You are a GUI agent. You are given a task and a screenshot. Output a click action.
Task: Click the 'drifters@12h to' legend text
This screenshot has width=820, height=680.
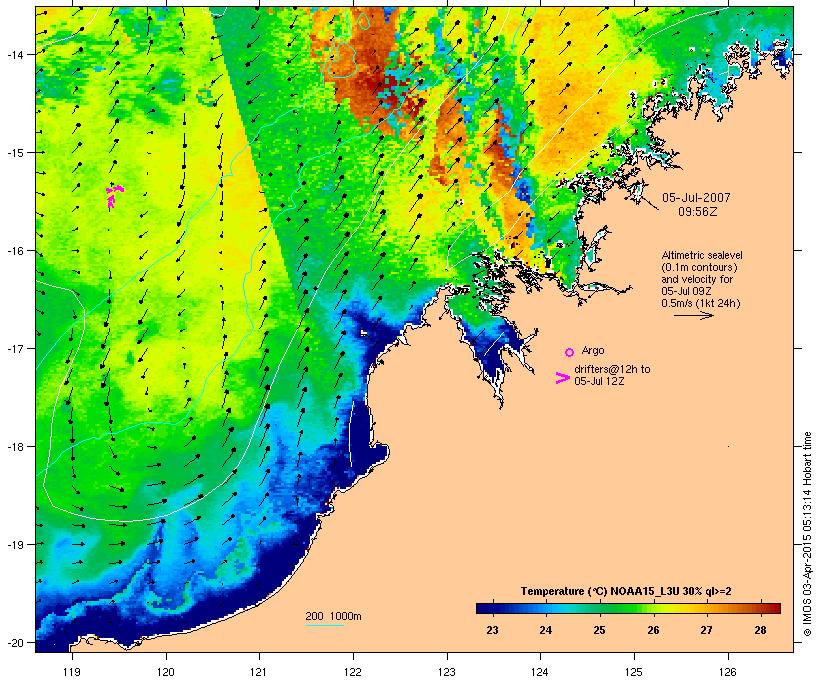pos(612,369)
